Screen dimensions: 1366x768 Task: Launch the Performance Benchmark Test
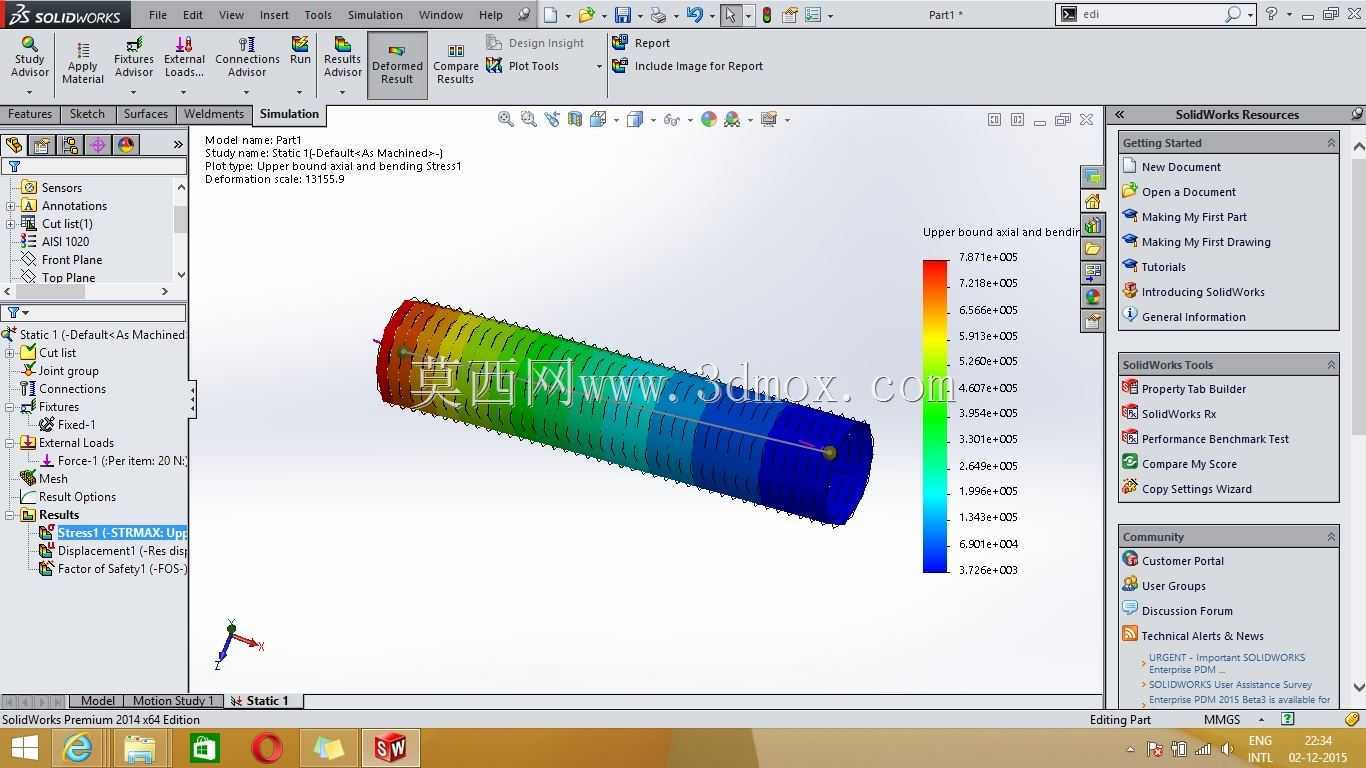[x=1215, y=439]
